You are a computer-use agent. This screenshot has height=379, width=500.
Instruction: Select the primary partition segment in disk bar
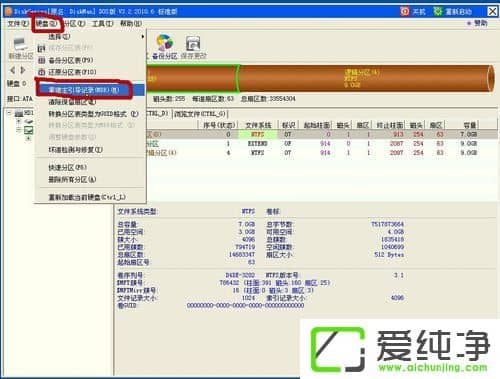click(x=192, y=78)
